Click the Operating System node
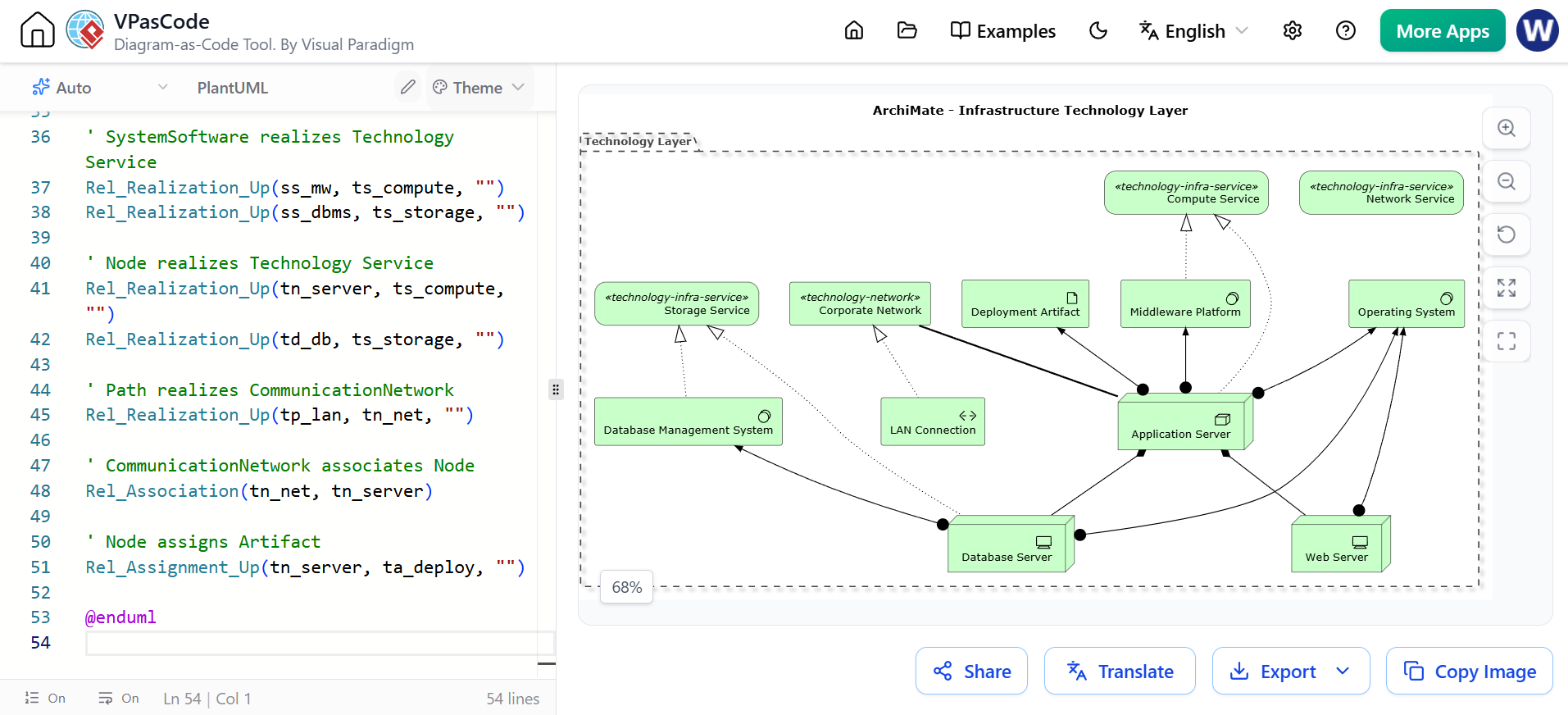Screen dimensions: 1568x715 (x=1407, y=303)
